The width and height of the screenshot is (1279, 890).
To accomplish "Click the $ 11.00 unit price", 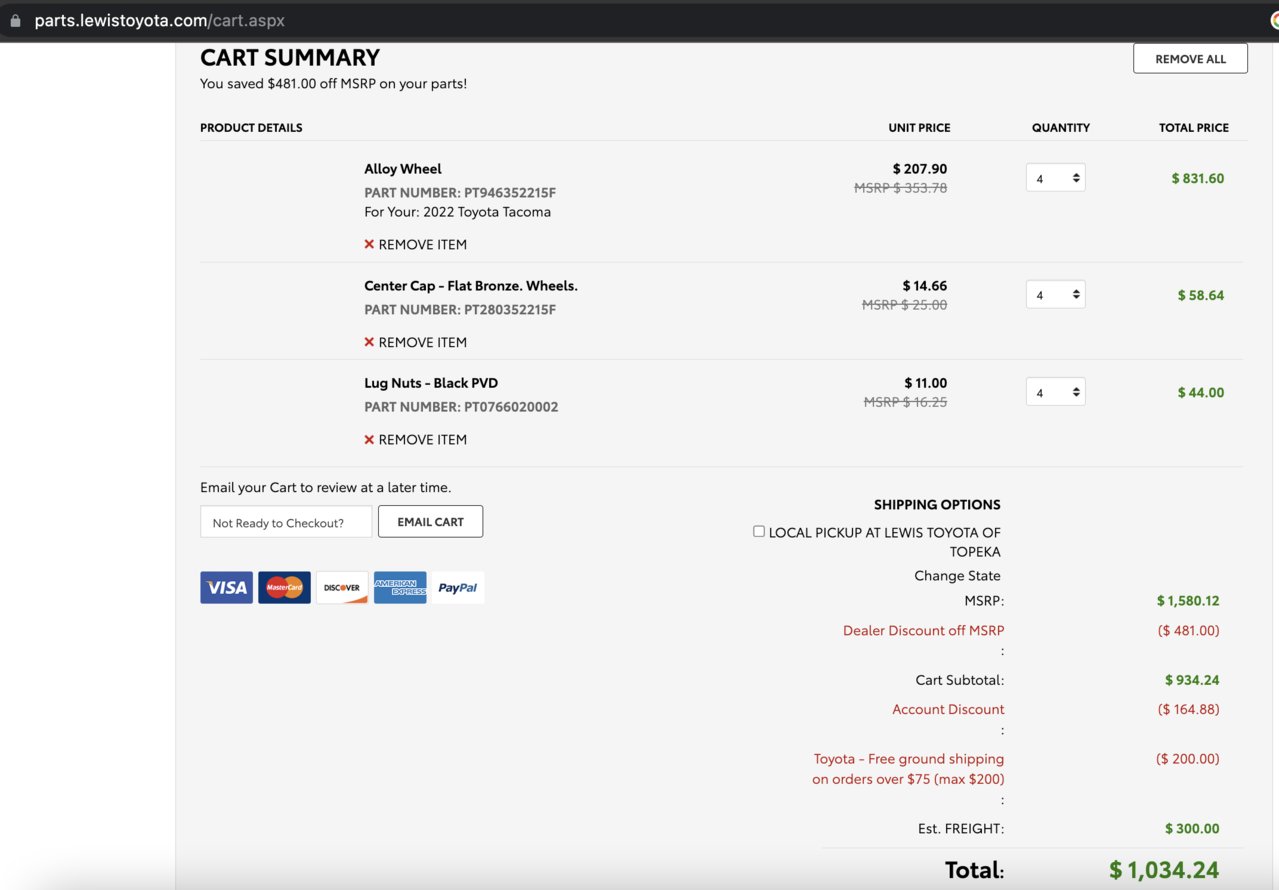I will 926,383.
